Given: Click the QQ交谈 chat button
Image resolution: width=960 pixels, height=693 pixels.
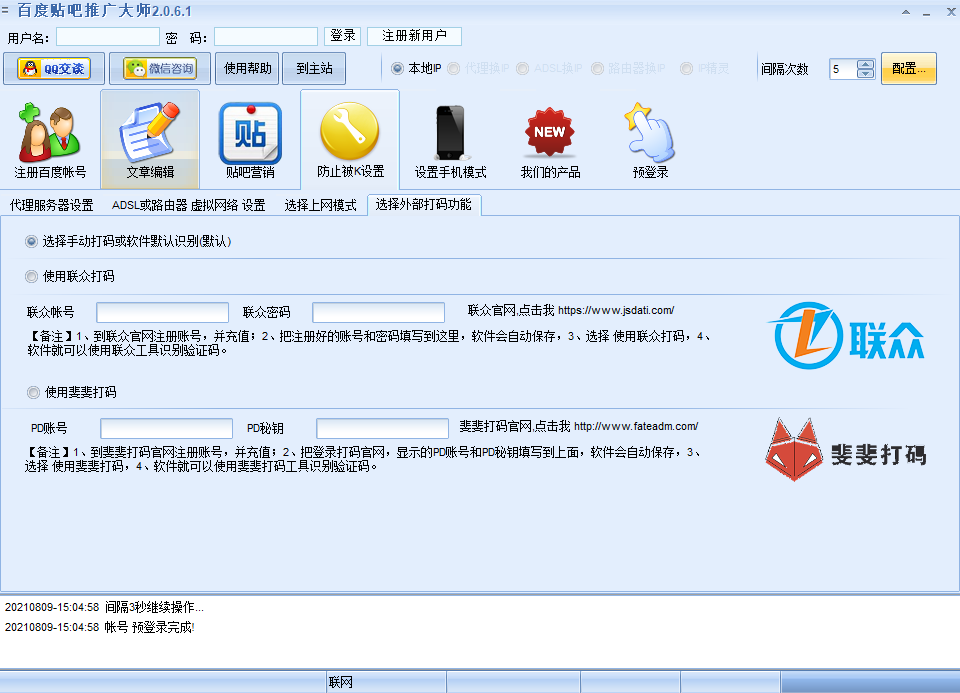Looking at the screenshot, I should (54, 69).
